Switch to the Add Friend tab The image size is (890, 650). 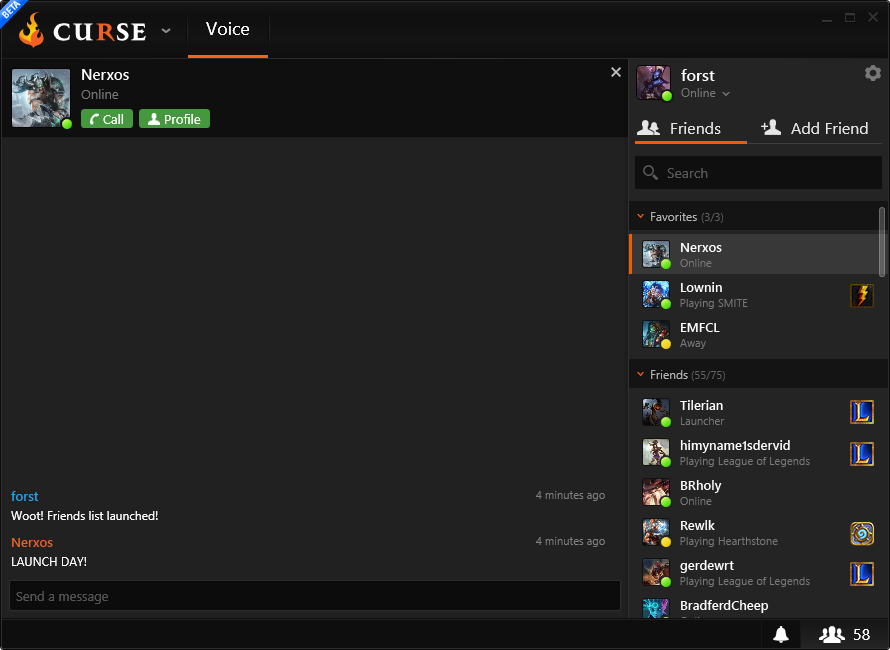click(815, 128)
